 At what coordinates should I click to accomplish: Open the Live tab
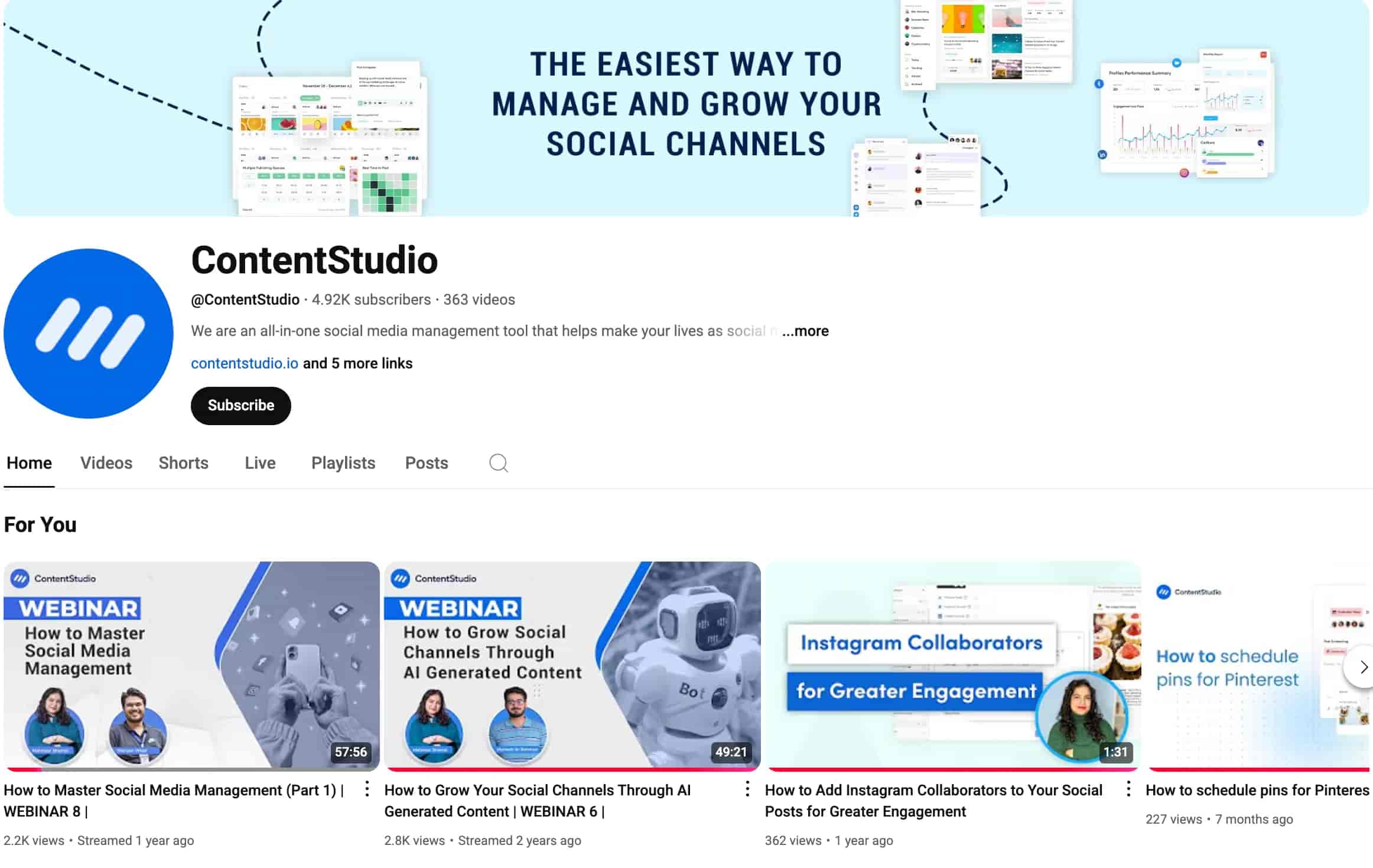[260, 463]
